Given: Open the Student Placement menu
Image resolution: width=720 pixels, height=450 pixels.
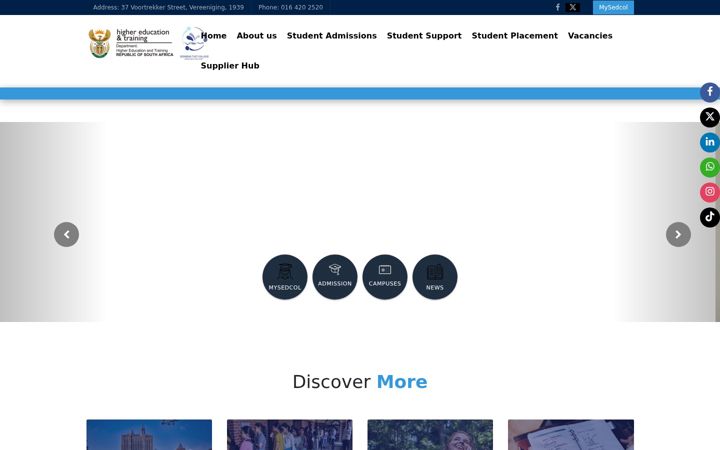Looking at the screenshot, I should tap(514, 36).
